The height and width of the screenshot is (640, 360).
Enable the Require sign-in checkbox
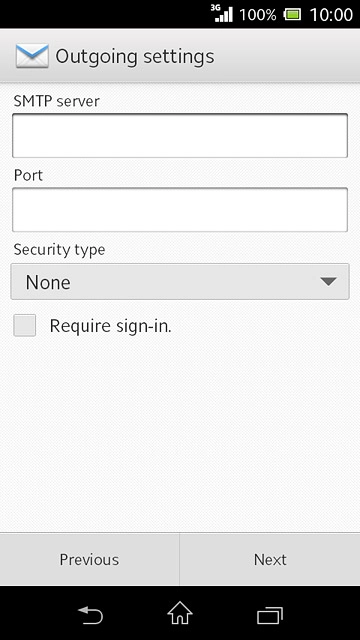(24, 325)
